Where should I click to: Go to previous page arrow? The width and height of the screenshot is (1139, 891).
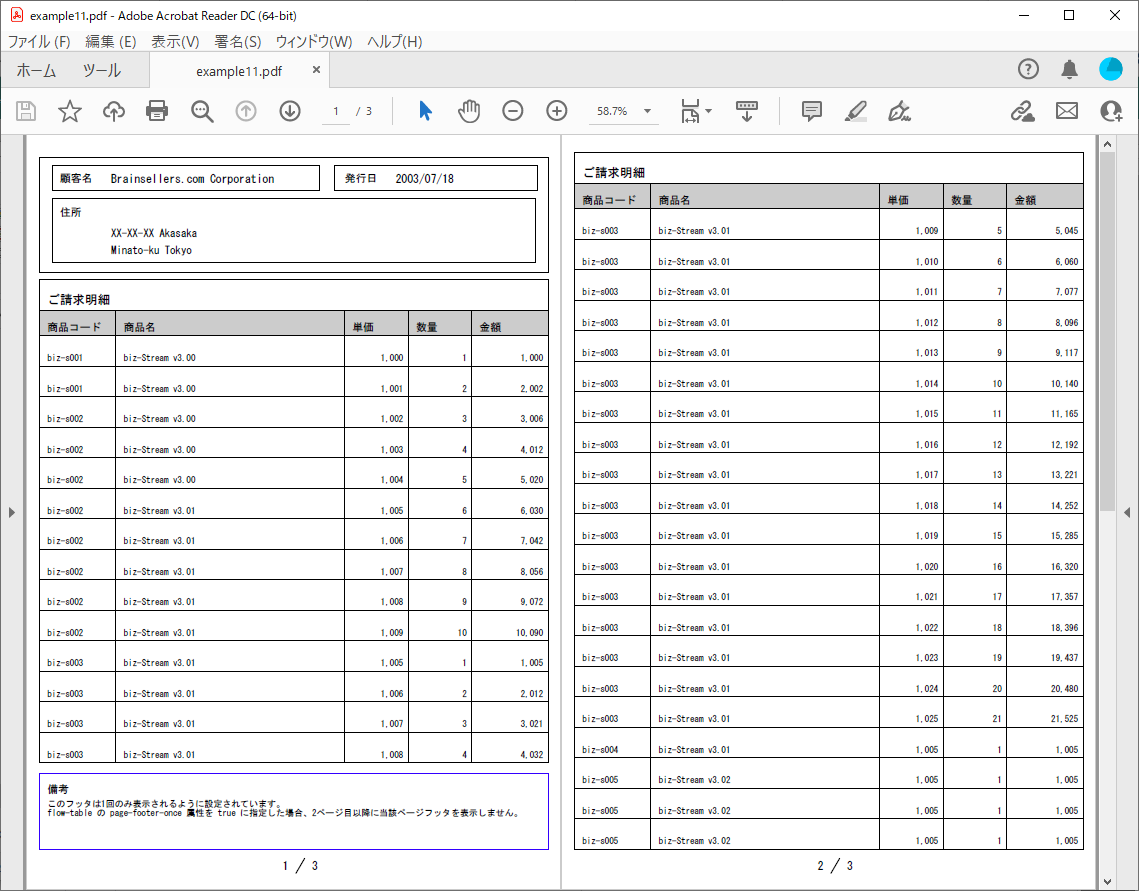246,111
